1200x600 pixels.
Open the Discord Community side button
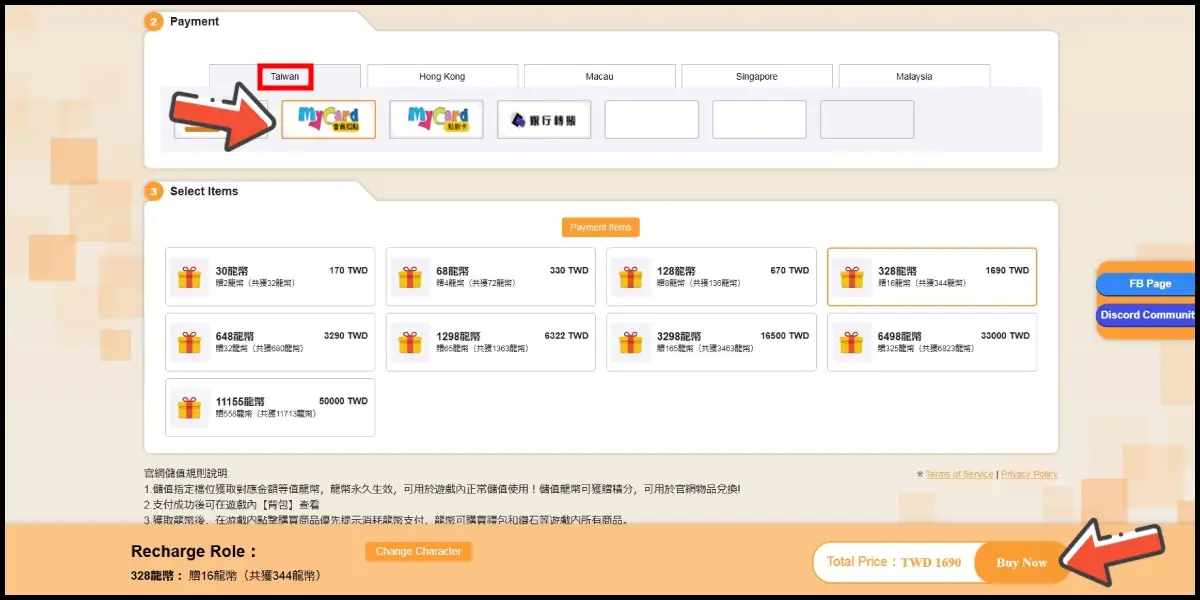[1146, 315]
